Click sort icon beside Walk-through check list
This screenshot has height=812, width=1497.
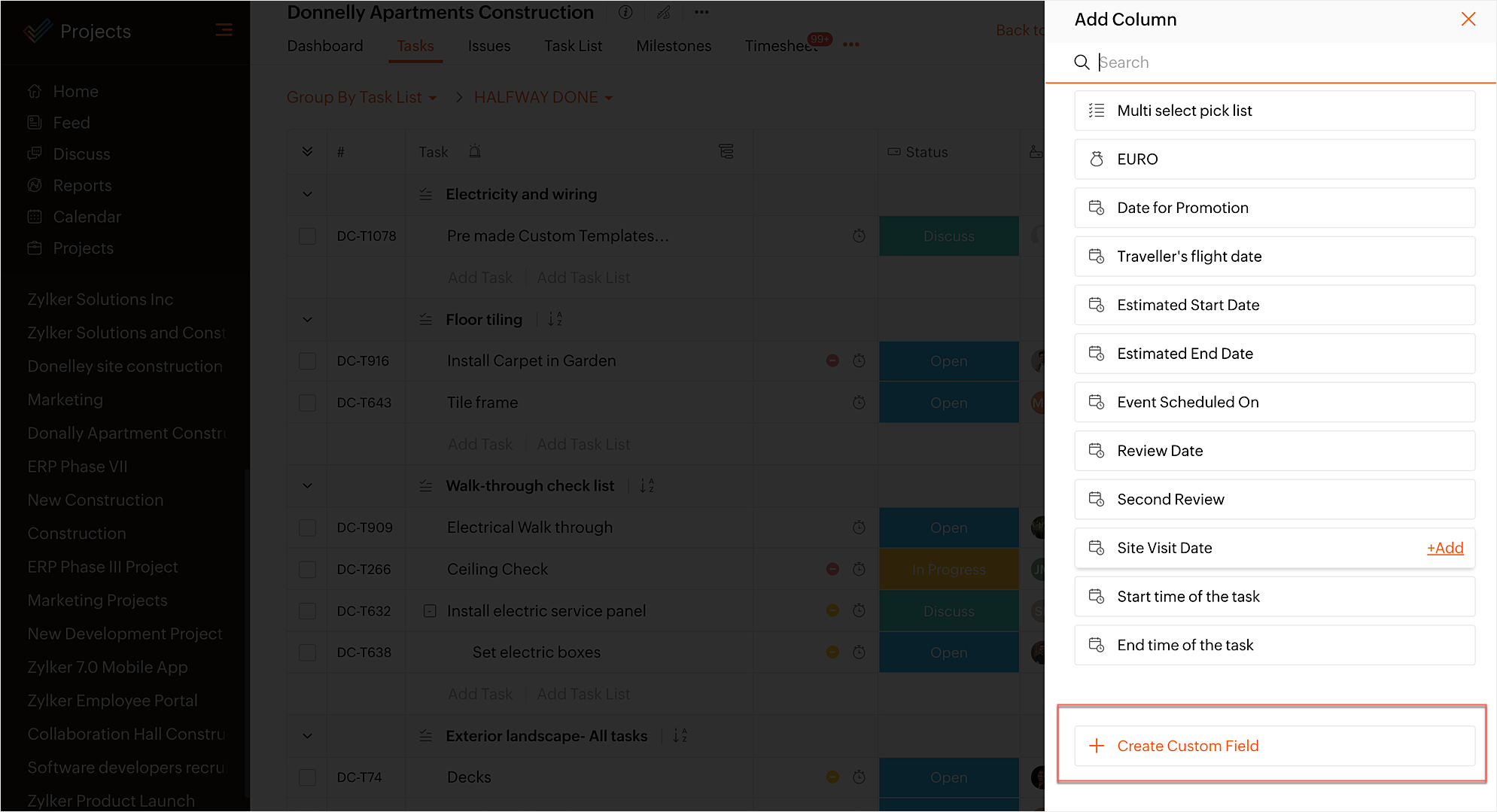(647, 485)
